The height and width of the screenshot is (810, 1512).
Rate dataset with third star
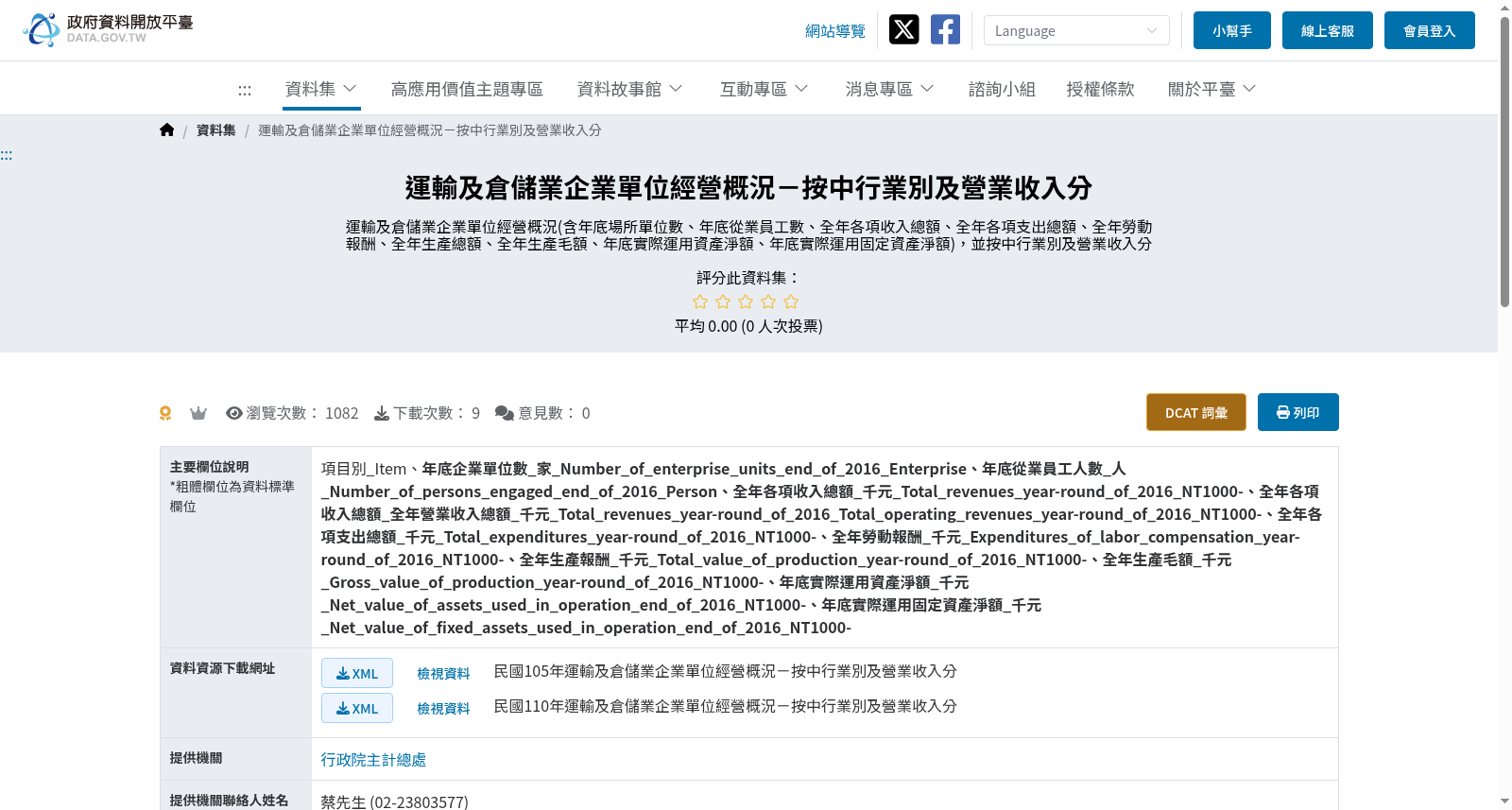pyautogui.click(x=746, y=302)
